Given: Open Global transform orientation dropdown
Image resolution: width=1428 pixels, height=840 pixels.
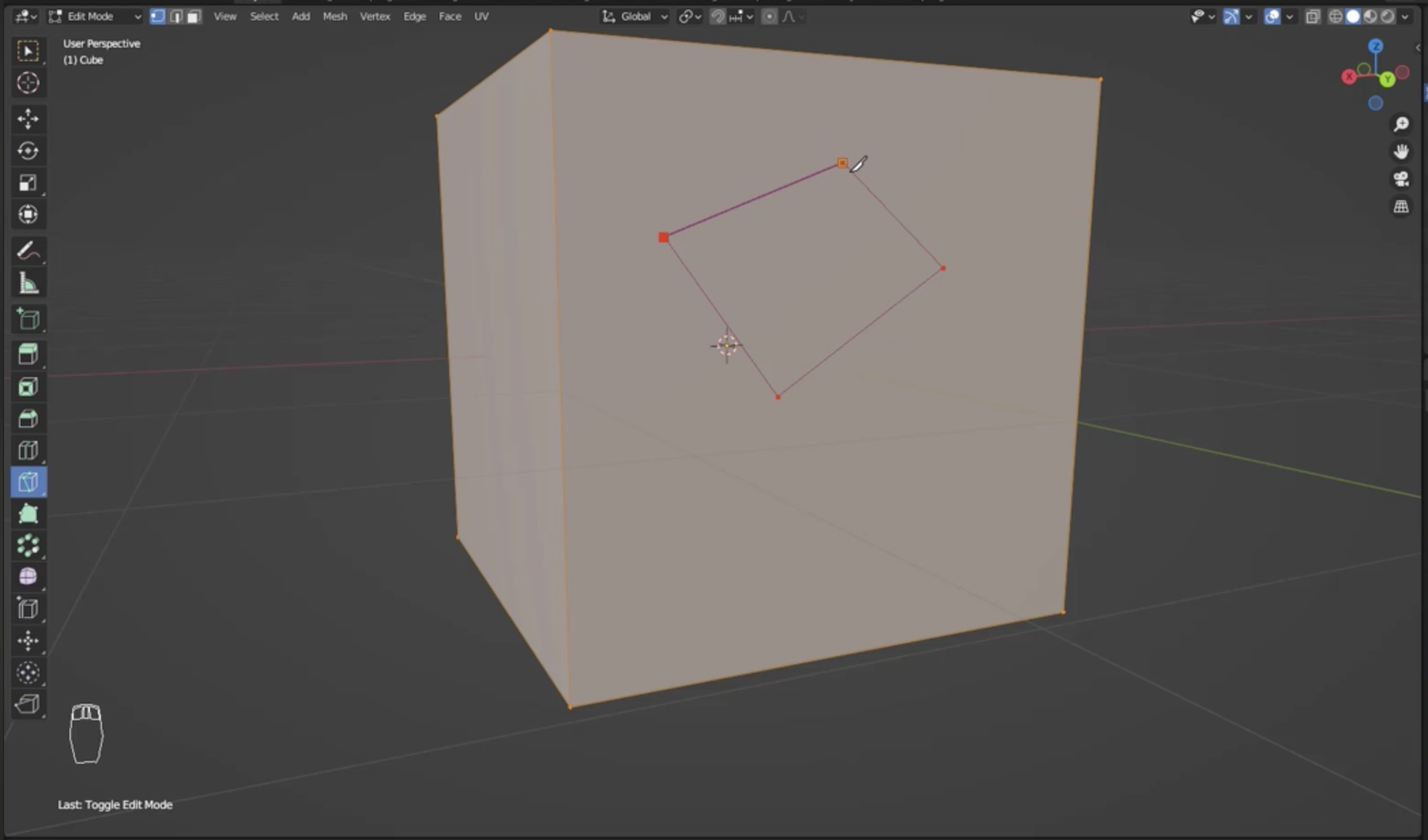Looking at the screenshot, I should (636, 16).
